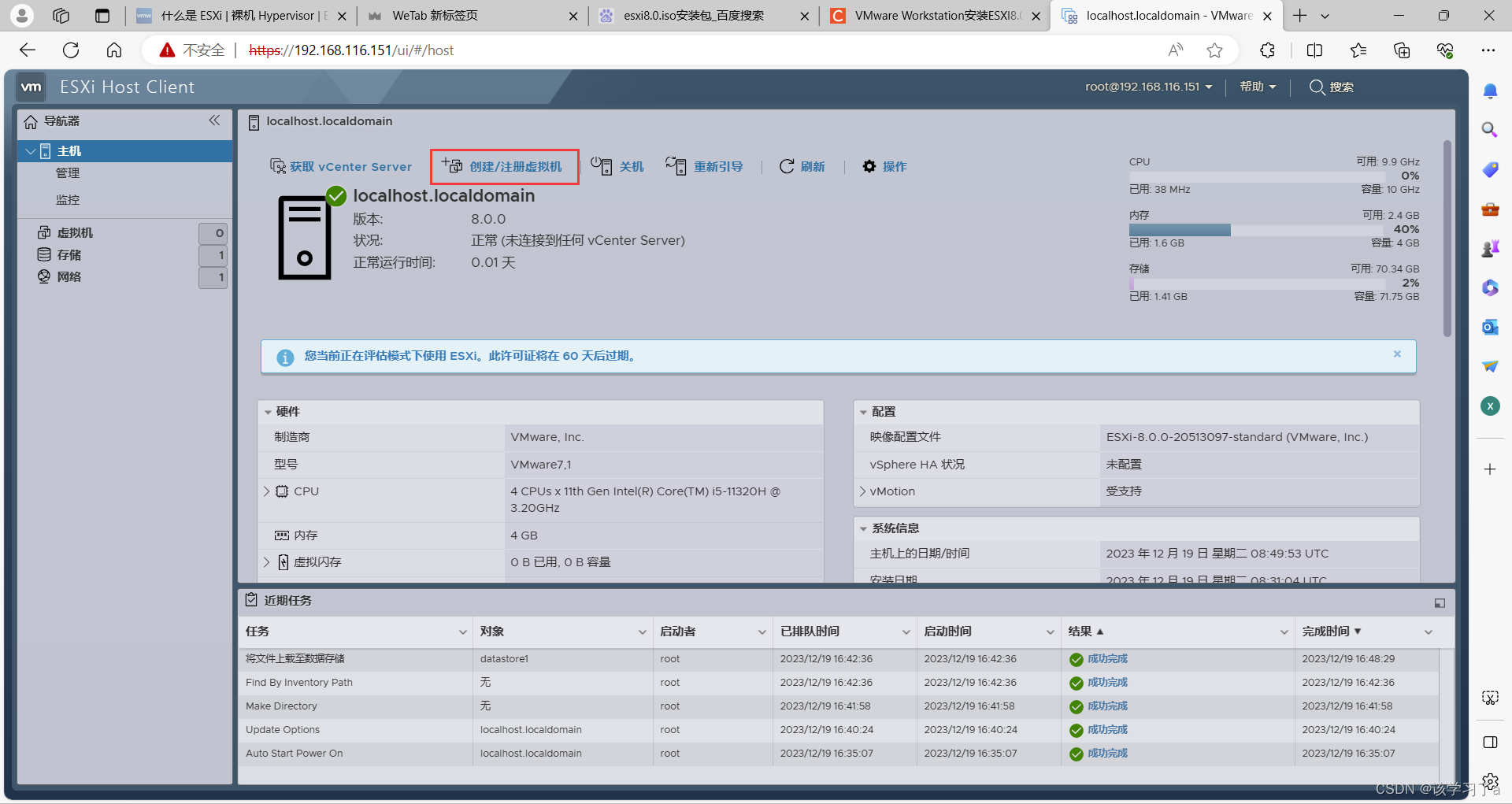Open the browser Extensions puzzle icon
1512x804 pixels.
[1267, 50]
